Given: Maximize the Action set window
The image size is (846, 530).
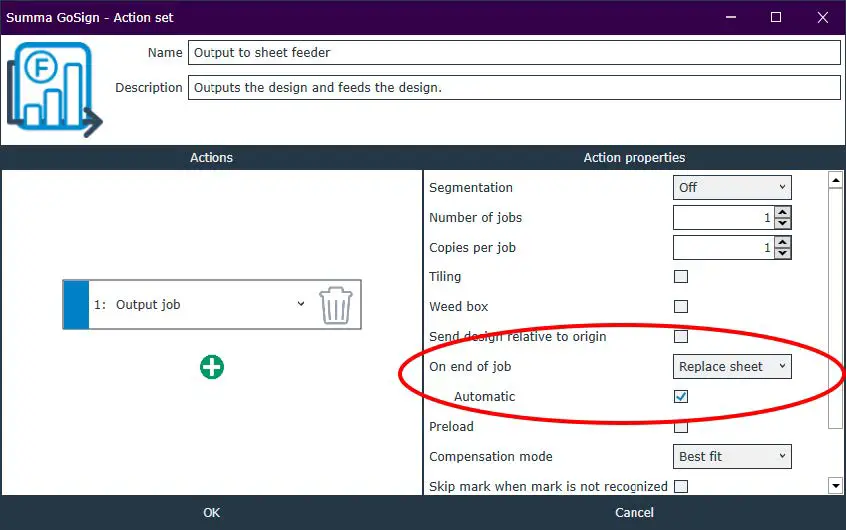Looking at the screenshot, I should [x=776, y=17].
